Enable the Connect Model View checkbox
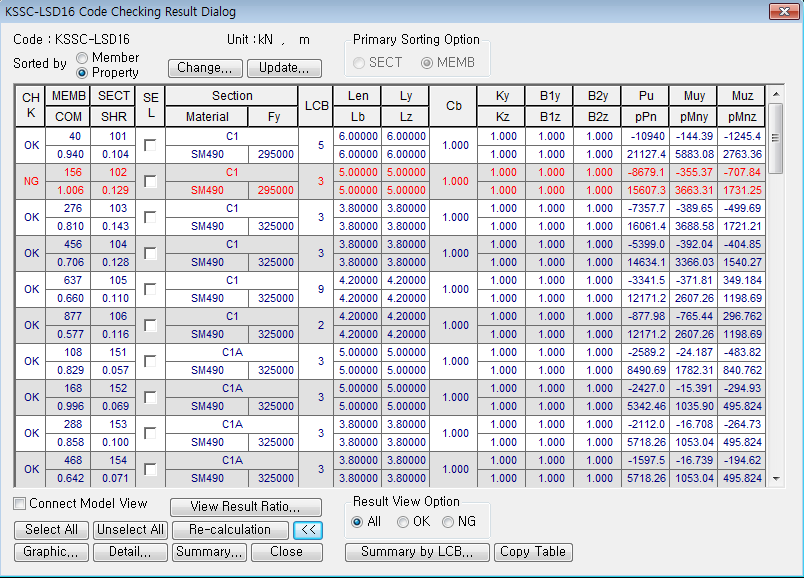The image size is (804, 578). [x=19, y=504]
